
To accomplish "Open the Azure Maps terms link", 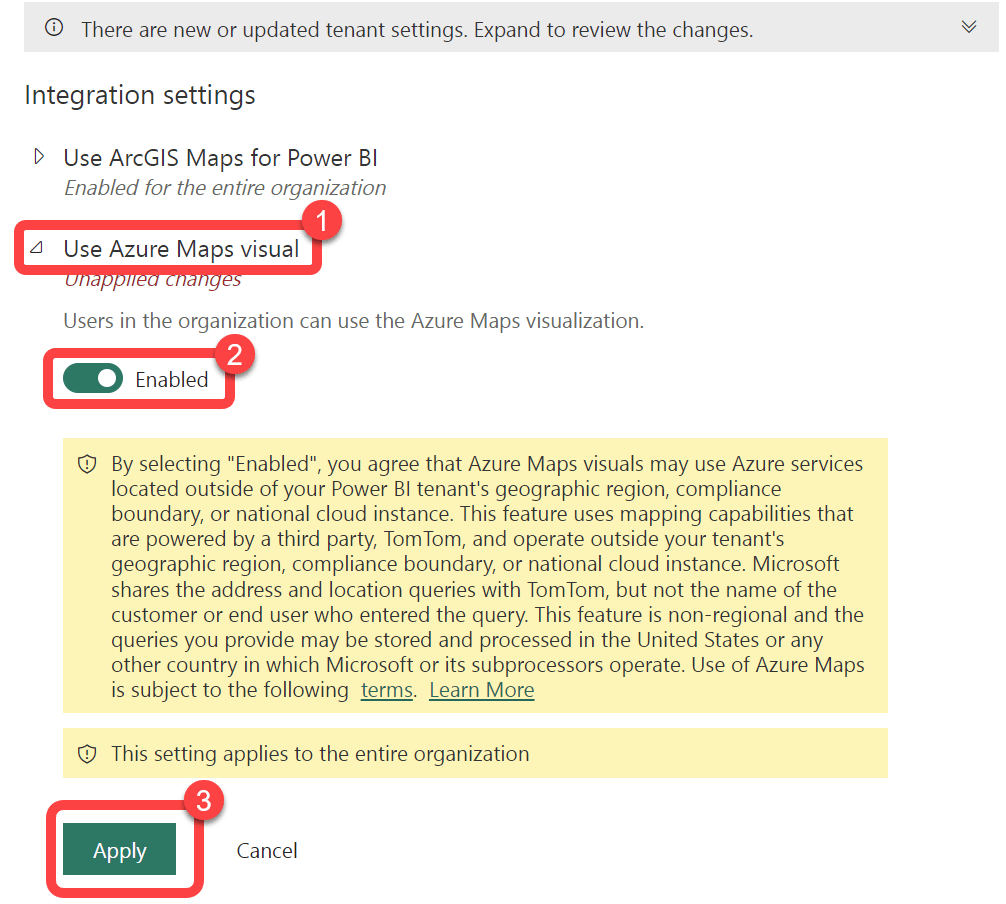I will pyautogui.click(x=386, y=690).
